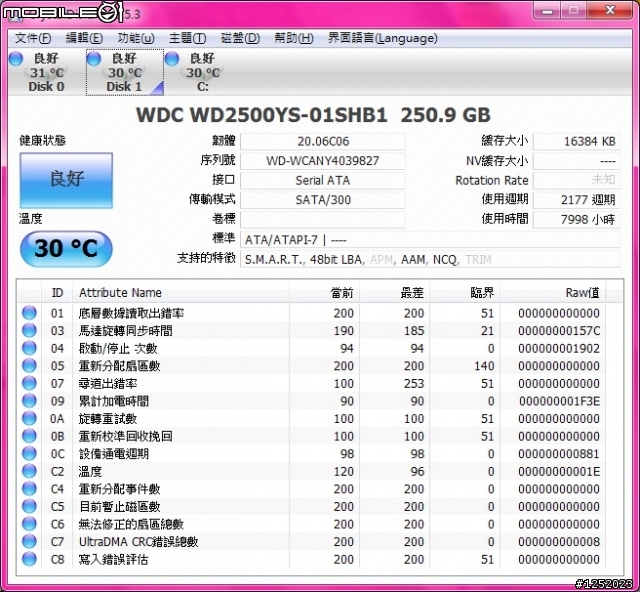Screen dimensions: 640x592
Task: Click the status icon for attribute 09
Action: (29, 401)
